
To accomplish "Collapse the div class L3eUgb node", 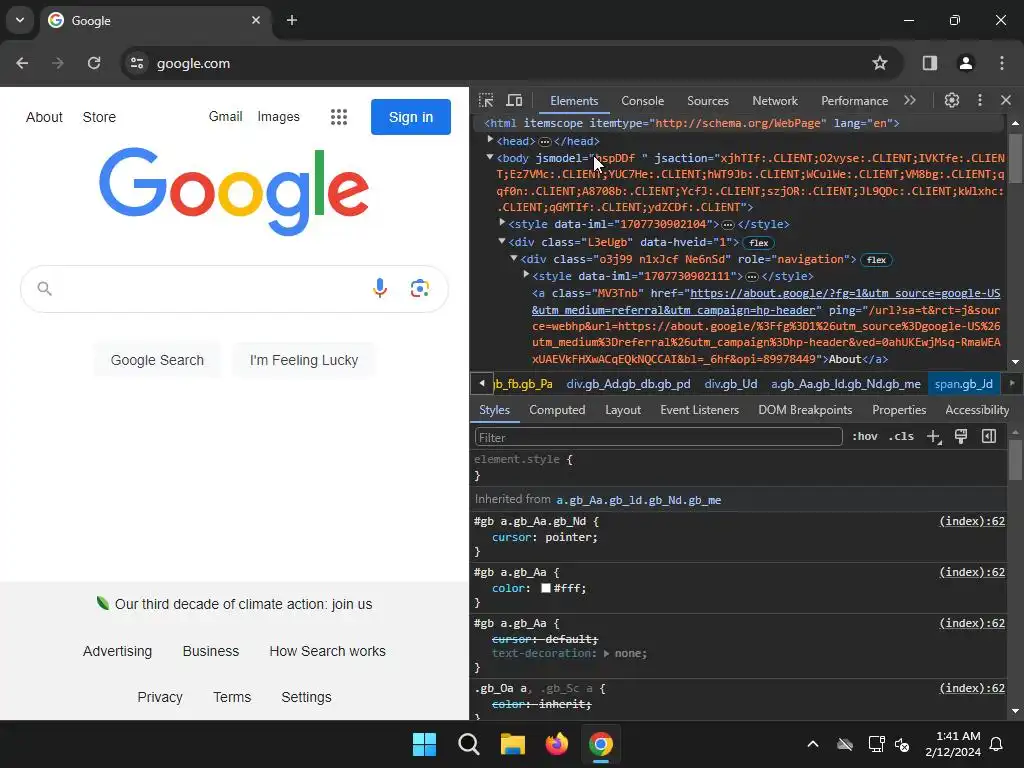I will pyautogui.click(x=502, y=241).
